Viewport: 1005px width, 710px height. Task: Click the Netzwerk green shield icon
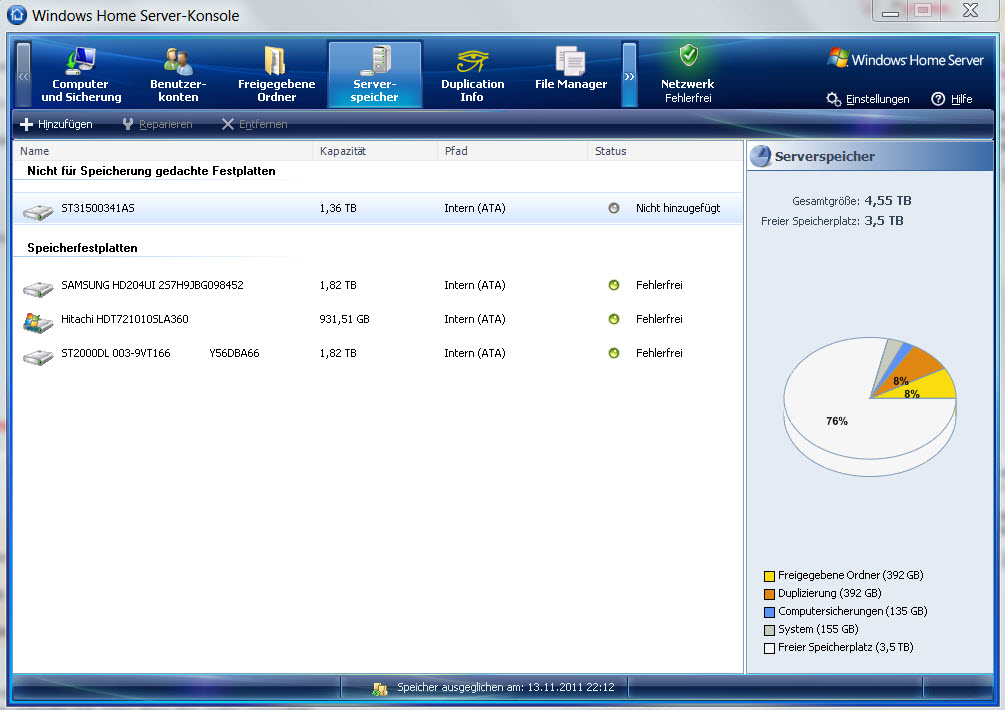pyautogui.click(x=688, y=56)
